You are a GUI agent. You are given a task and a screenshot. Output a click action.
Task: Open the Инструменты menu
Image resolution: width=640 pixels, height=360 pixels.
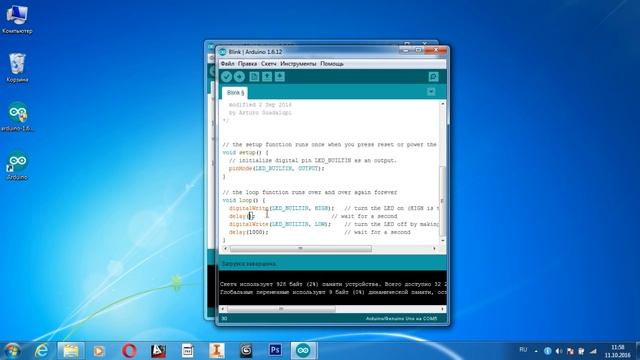pyautogui.click(x=298, y=64)
